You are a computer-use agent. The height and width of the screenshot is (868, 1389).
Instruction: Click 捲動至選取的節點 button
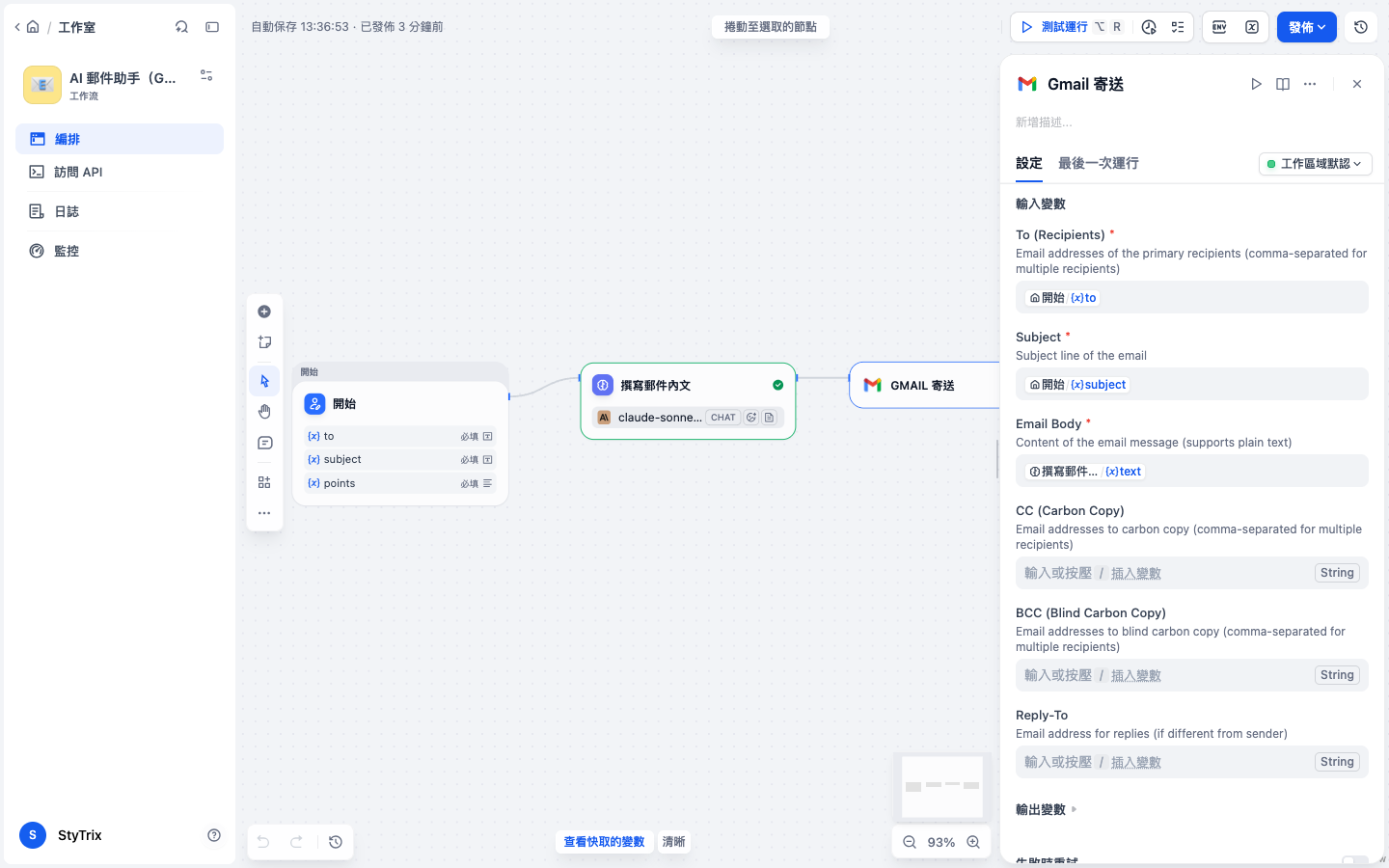(x=771, y=27)
